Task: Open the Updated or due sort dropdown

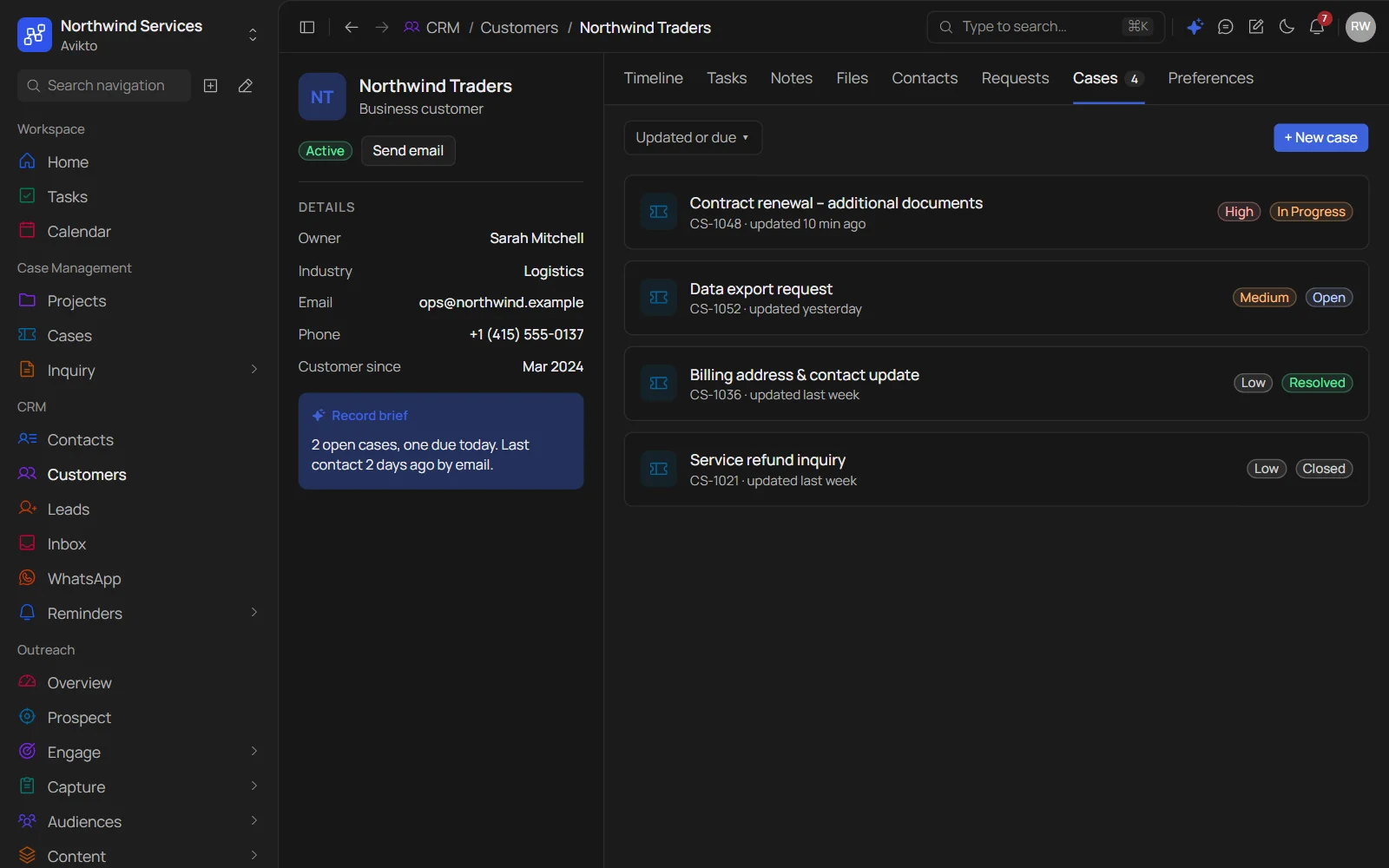Action: pos(693,137)
